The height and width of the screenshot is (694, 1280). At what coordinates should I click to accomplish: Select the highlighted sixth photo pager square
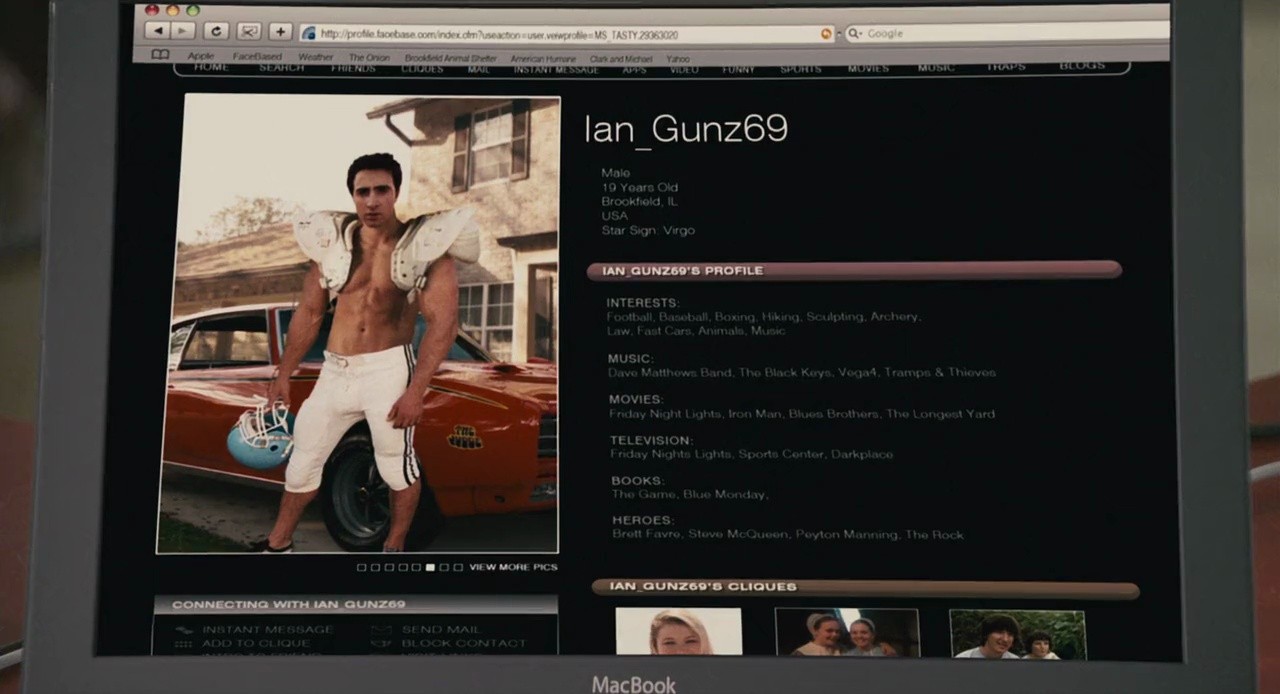pyautogui.click(x=430, y=568)
